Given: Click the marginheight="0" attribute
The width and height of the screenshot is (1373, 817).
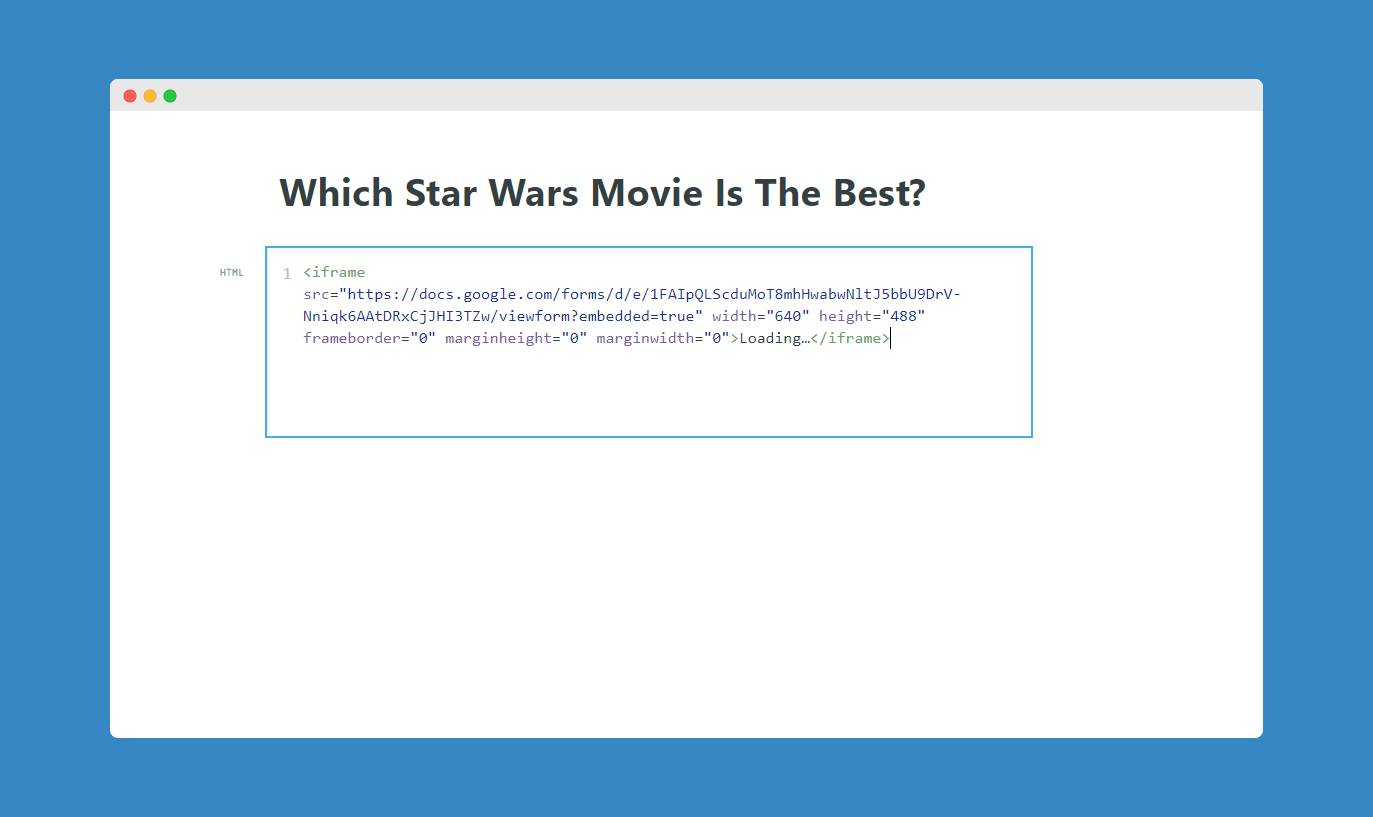Looking at the screenshot, I should [516, 338].
